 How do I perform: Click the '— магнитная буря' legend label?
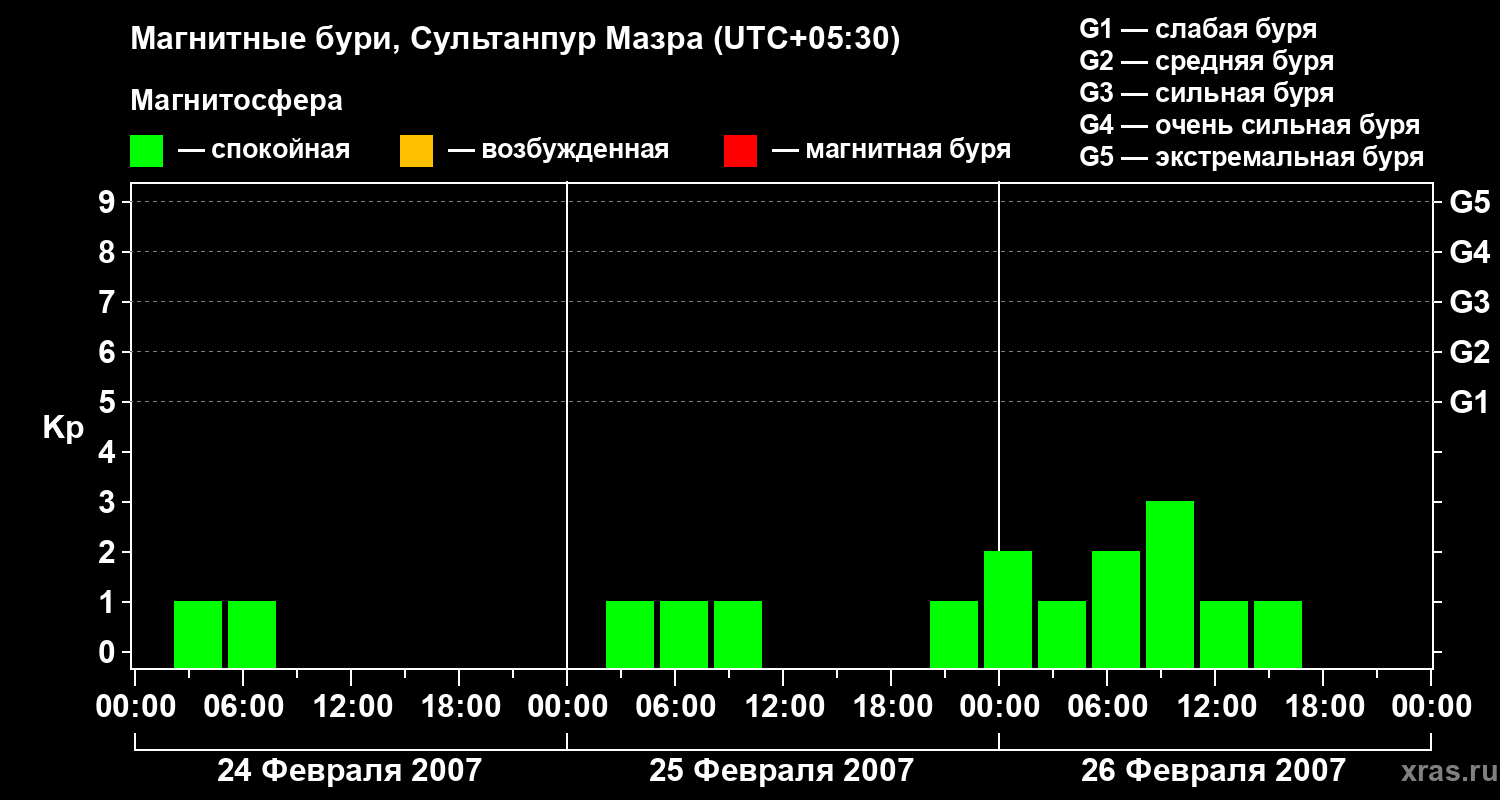click(892, 150)
